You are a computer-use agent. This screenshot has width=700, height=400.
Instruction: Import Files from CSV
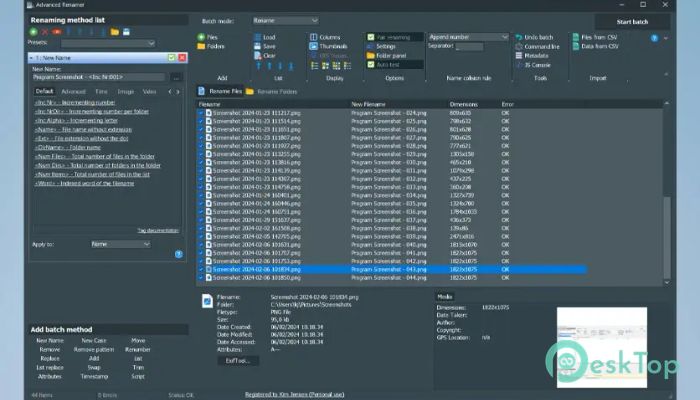(x=595, y=37)
